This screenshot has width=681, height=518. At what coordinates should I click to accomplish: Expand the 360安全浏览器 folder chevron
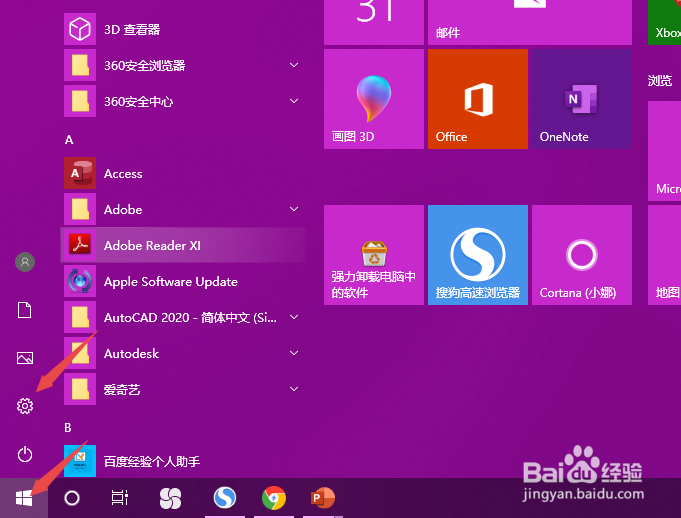point(294,65)
